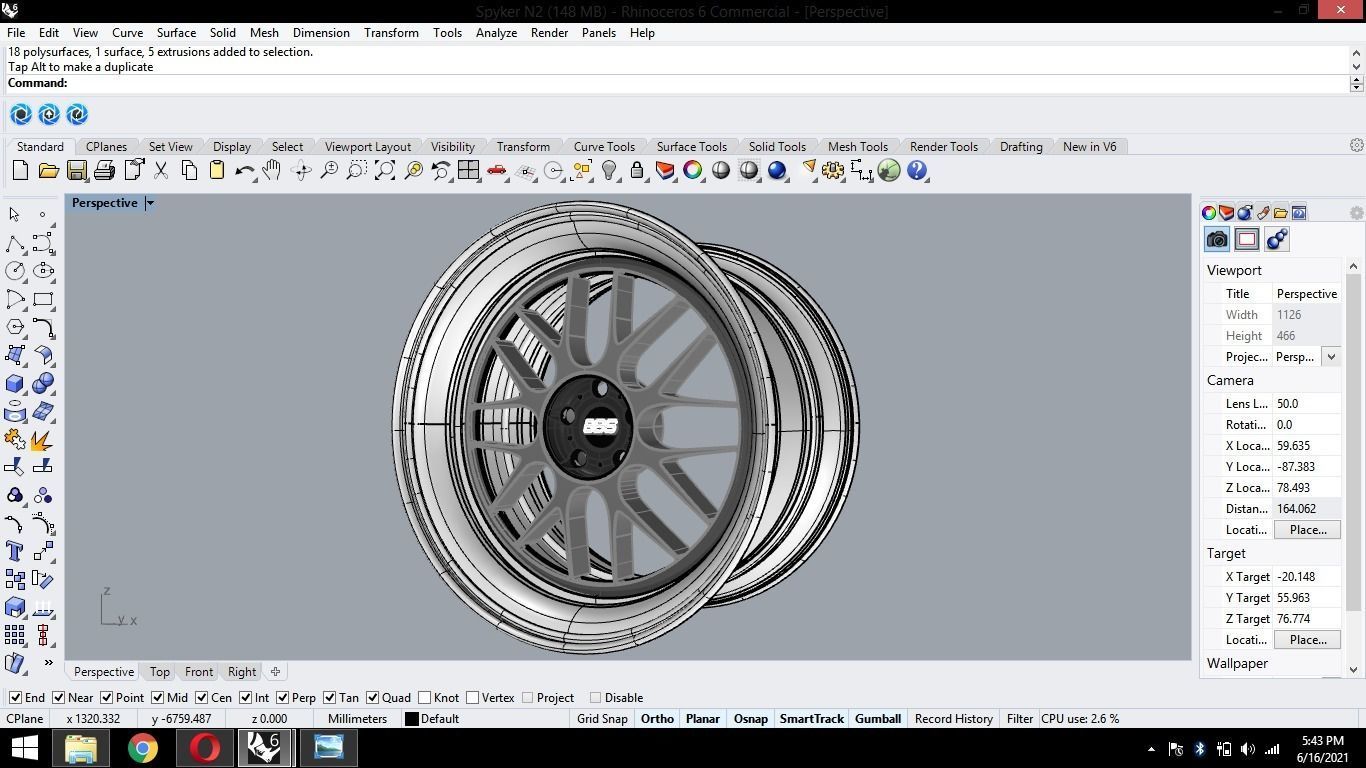Toggle the Cen osnap checkbox
The image size is (1366, 768).
pos(201,697)
